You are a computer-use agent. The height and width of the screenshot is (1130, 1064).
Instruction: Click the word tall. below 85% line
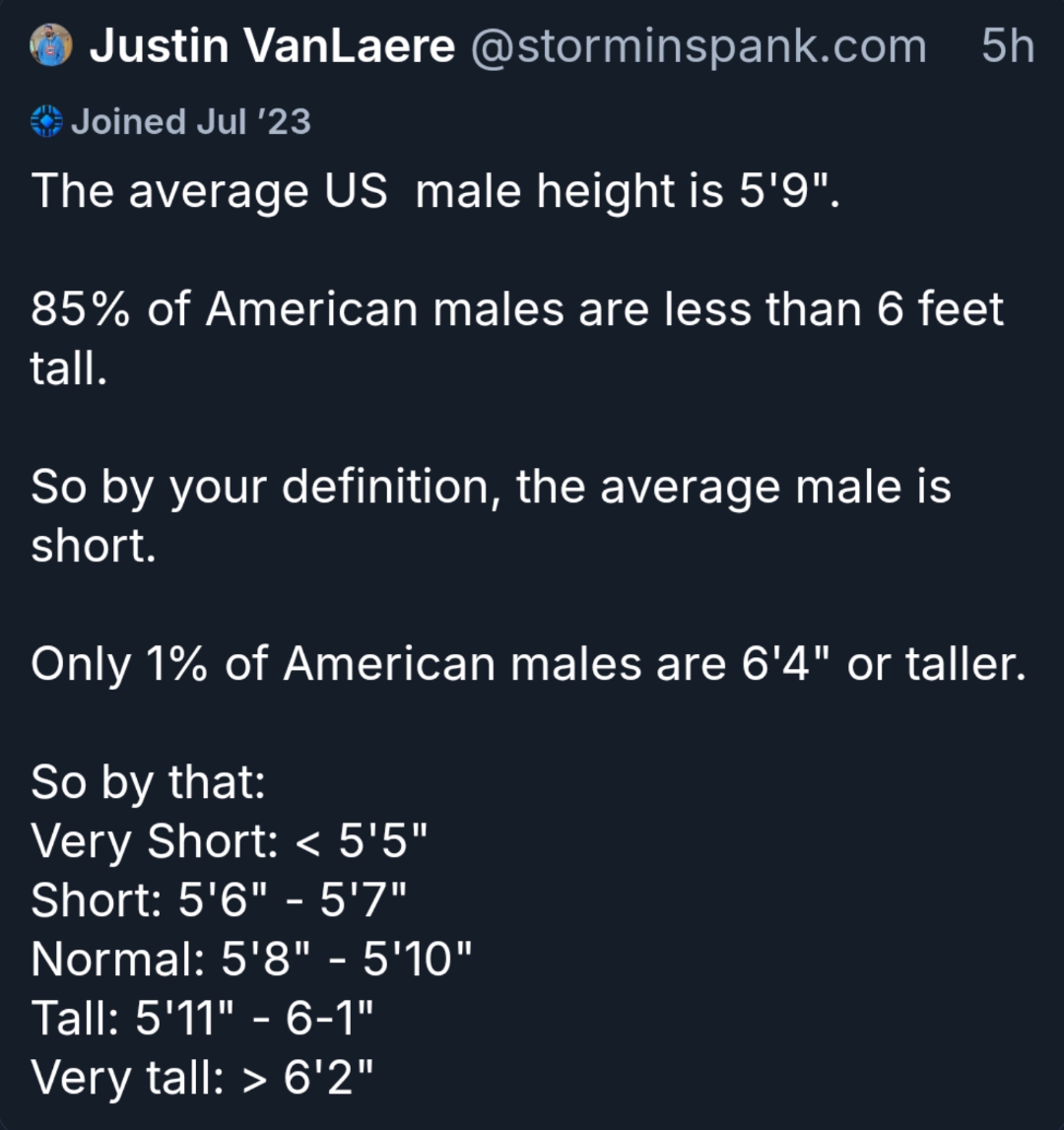67,368
